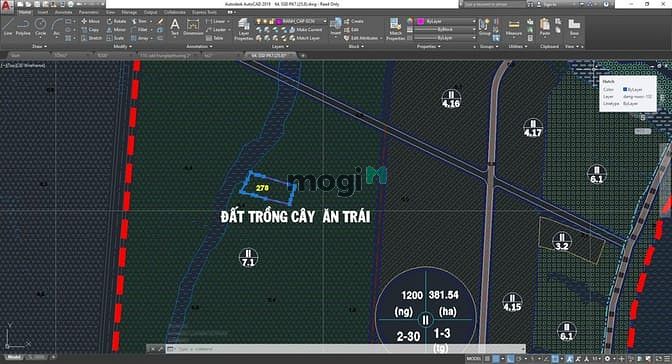Click the Group tool
672x364 pixels.
point(484,27)
